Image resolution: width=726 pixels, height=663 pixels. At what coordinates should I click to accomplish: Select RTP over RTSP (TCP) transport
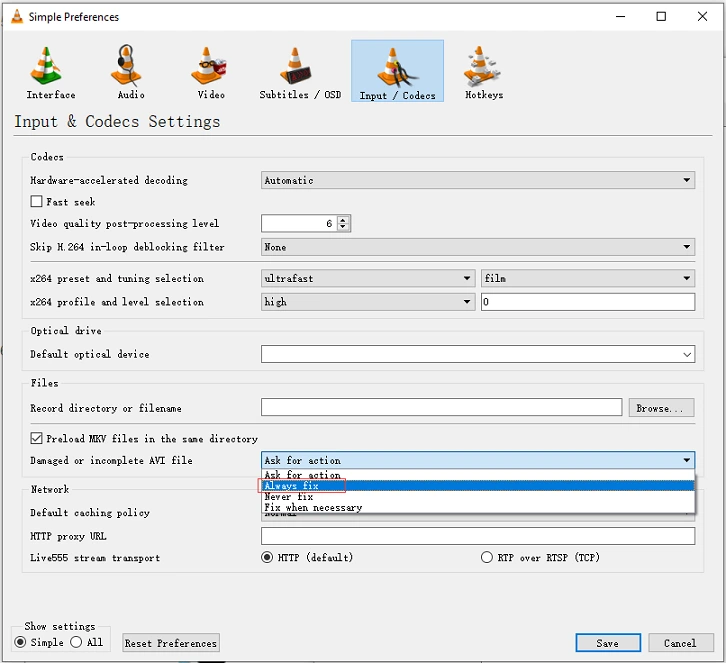coord(487,557)
